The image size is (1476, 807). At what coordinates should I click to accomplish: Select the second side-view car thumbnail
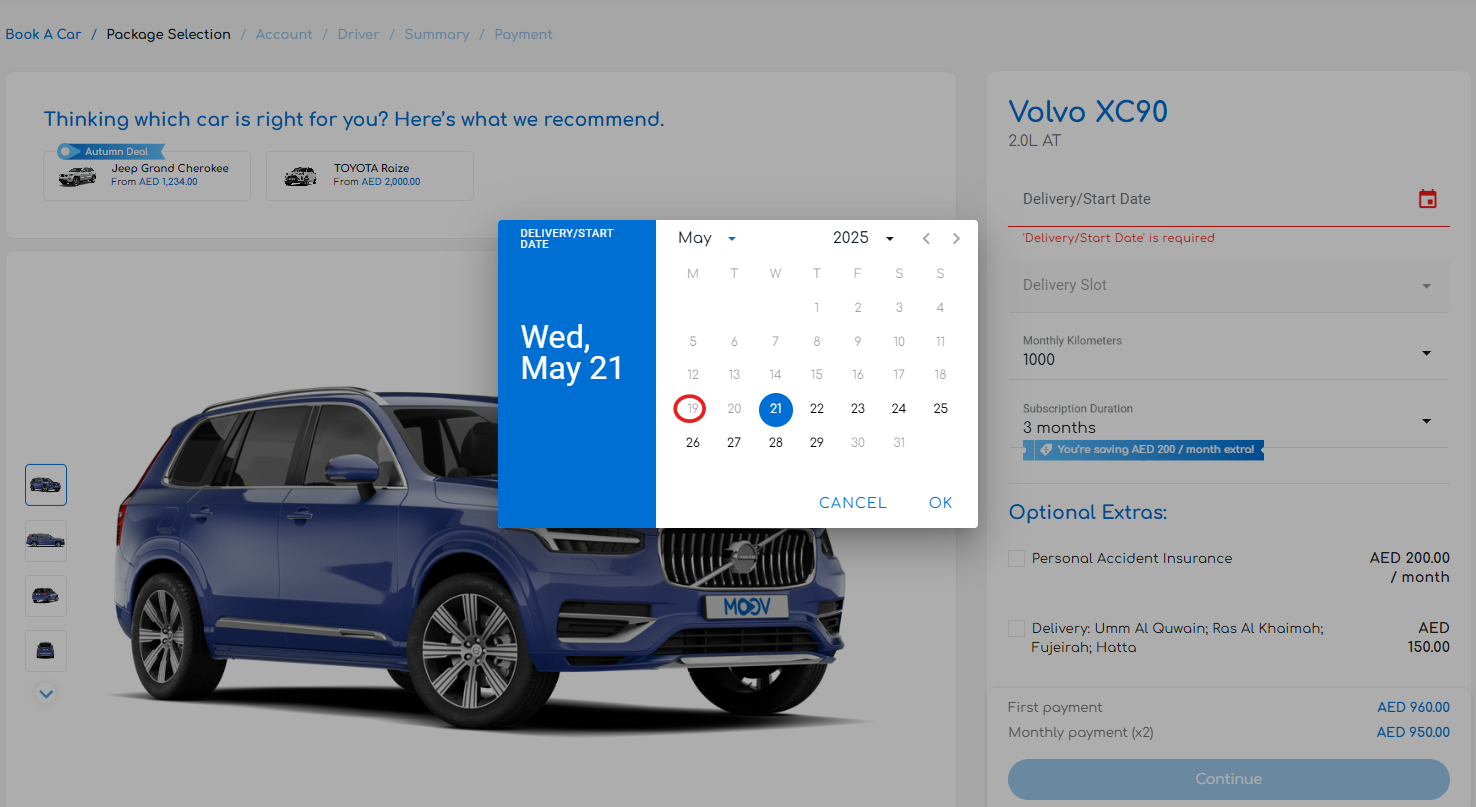(46, 541)
